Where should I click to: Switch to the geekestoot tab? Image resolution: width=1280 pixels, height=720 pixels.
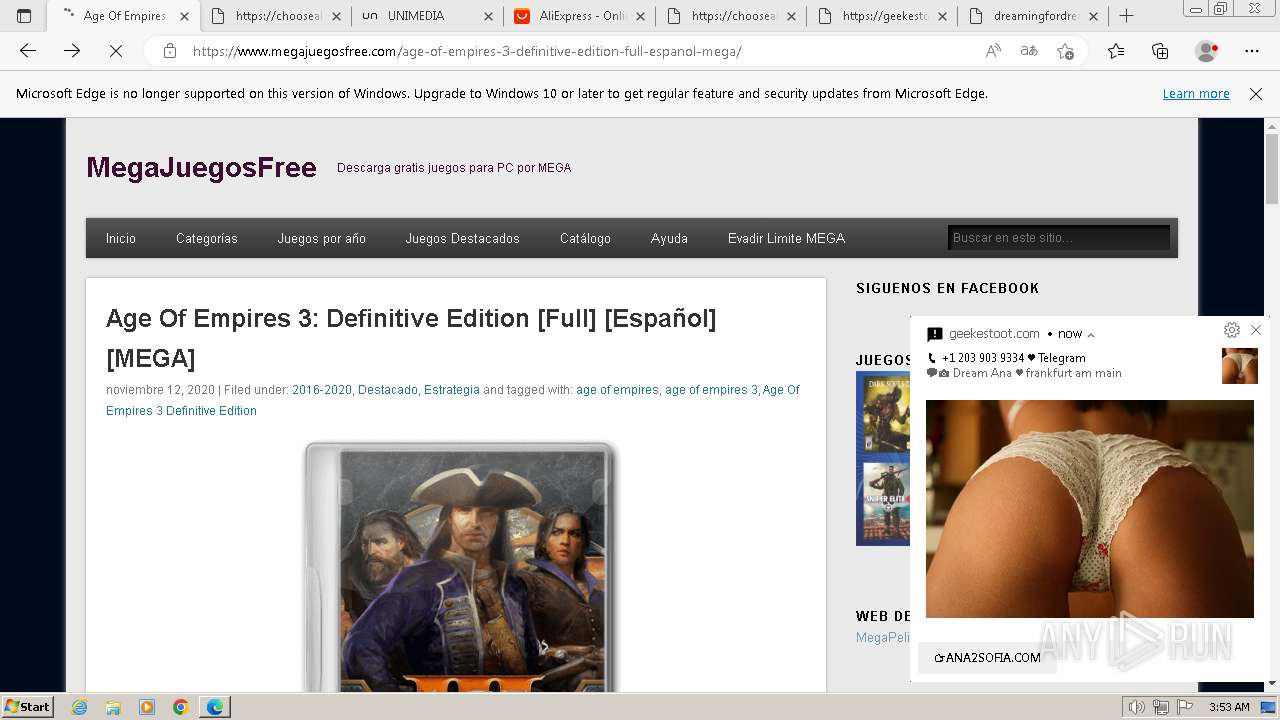coord(883,16)
